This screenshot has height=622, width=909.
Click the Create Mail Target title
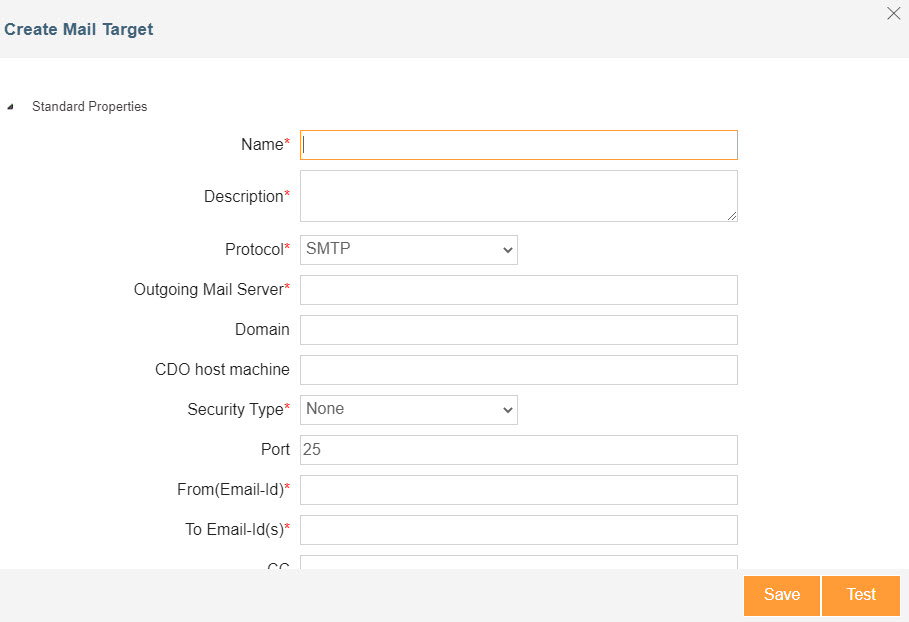(79, 29)
